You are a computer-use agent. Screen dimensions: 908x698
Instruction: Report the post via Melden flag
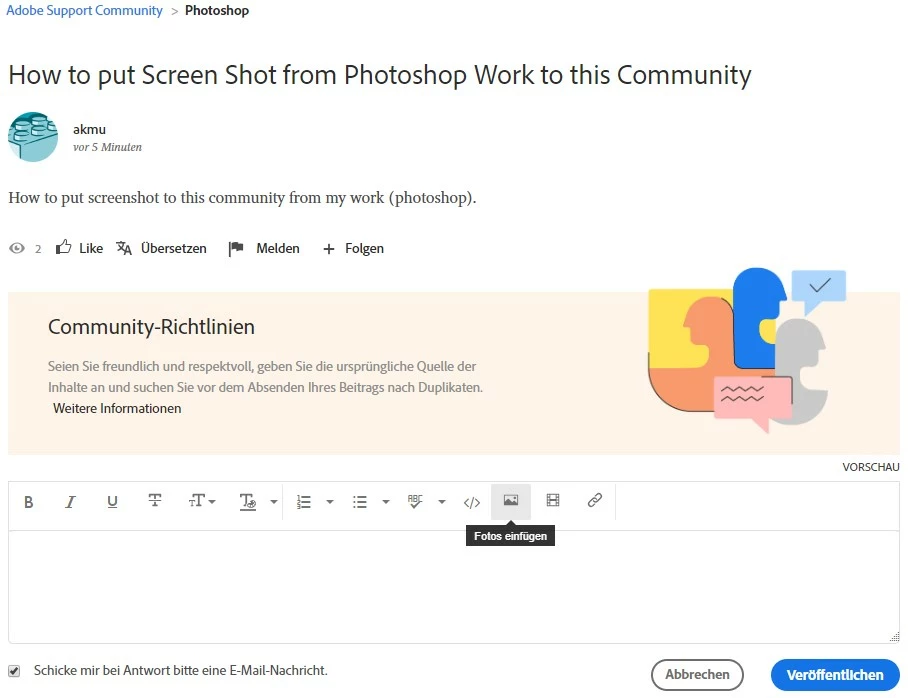(x=264, y=248)
